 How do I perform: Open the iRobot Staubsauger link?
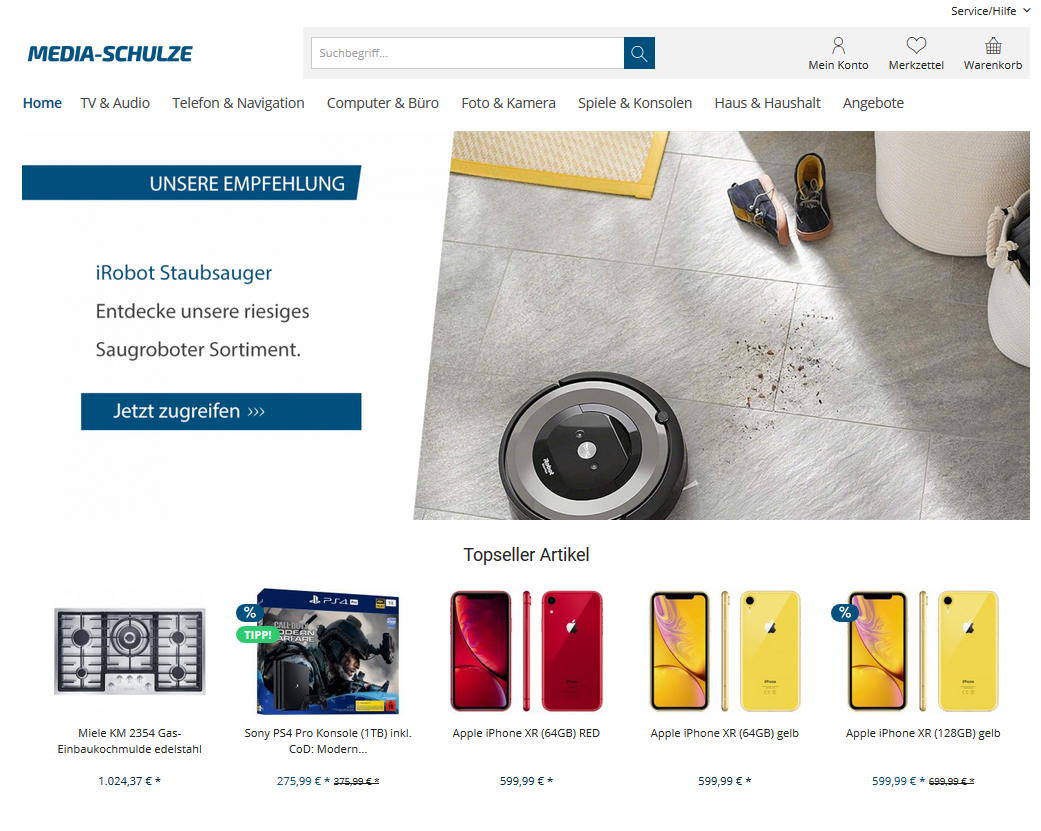183,273
